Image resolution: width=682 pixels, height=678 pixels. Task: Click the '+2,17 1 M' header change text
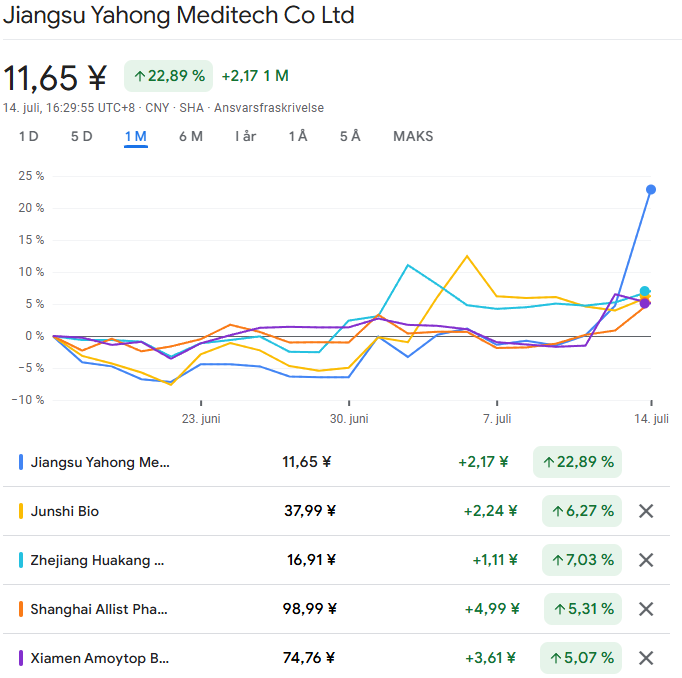click(x=255, y=76)
